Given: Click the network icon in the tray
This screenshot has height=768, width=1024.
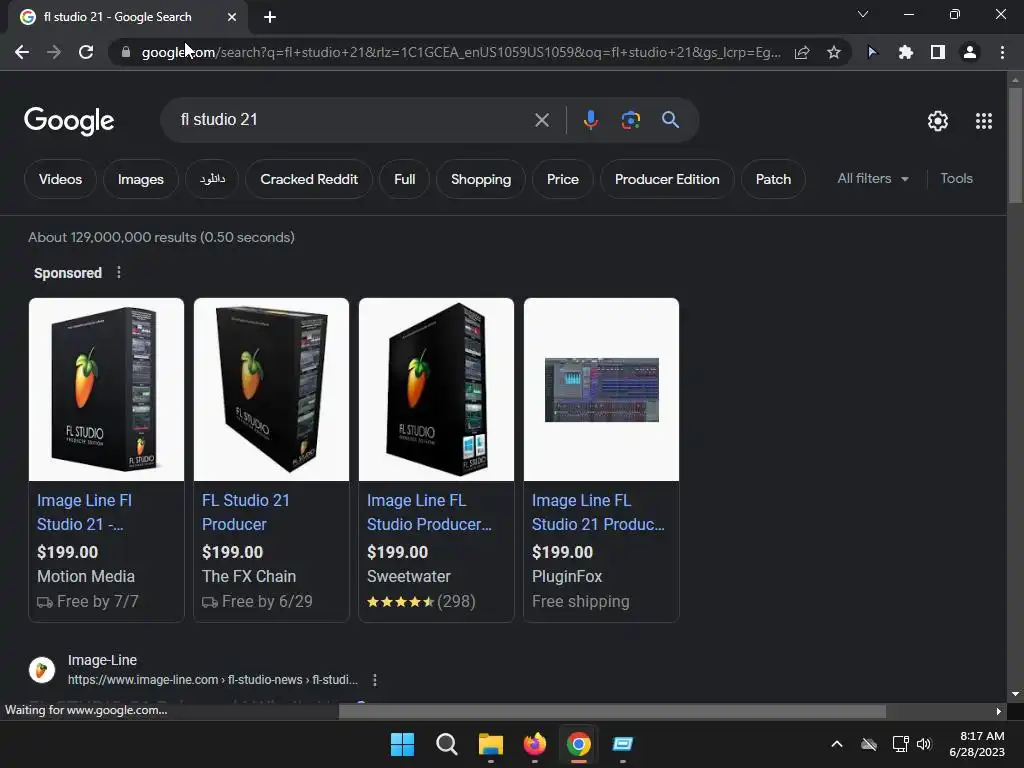Looking at the screenshot, I should [901, 744].
